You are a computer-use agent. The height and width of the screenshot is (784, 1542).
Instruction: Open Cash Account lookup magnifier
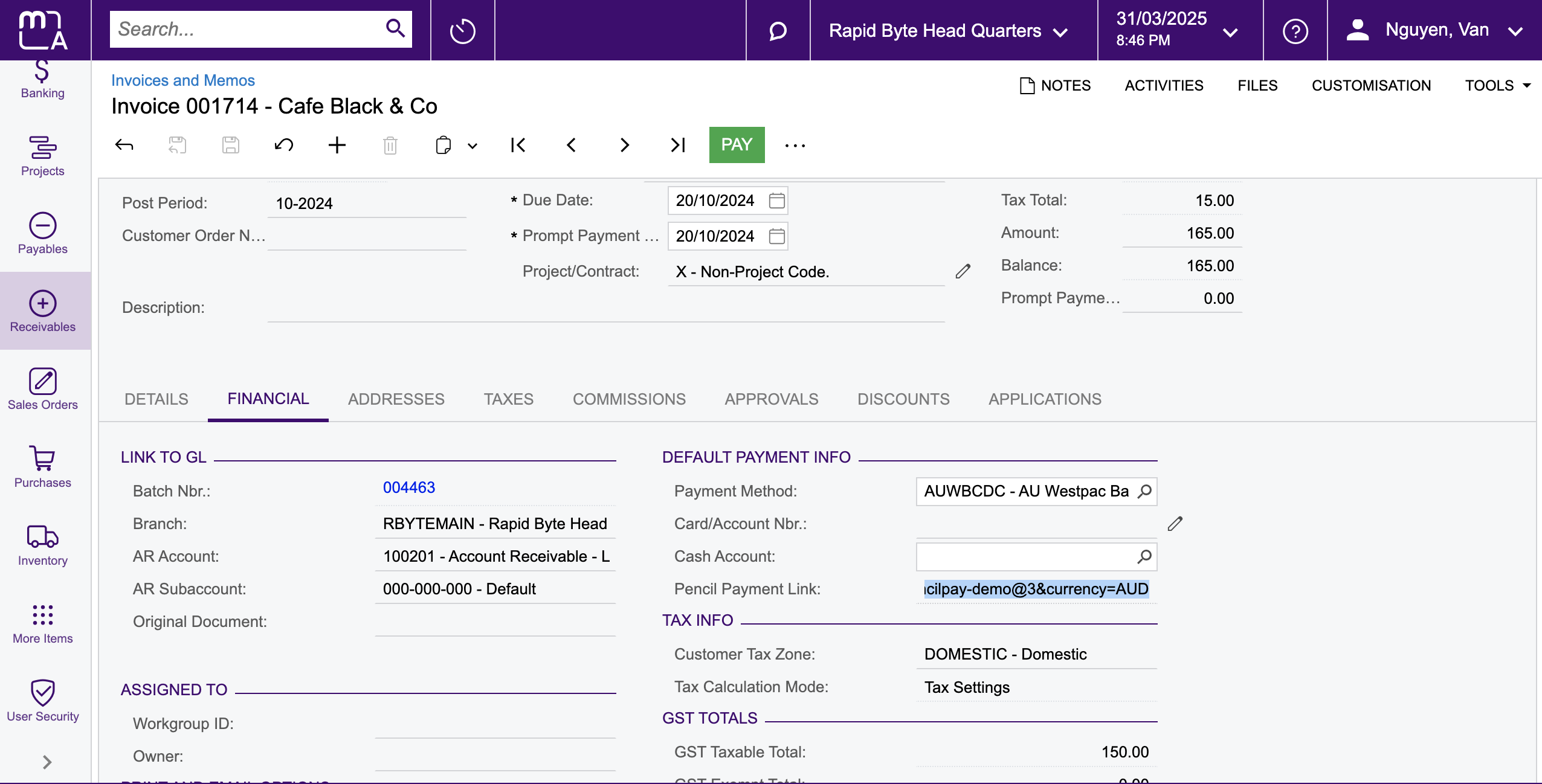click(1144, 556)
